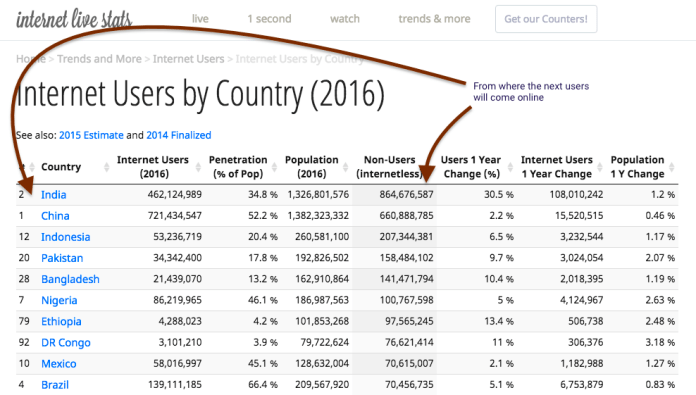Select China's population 1,382,323,332
Viewport: 696px width, 395px height.
coord(318,216)
